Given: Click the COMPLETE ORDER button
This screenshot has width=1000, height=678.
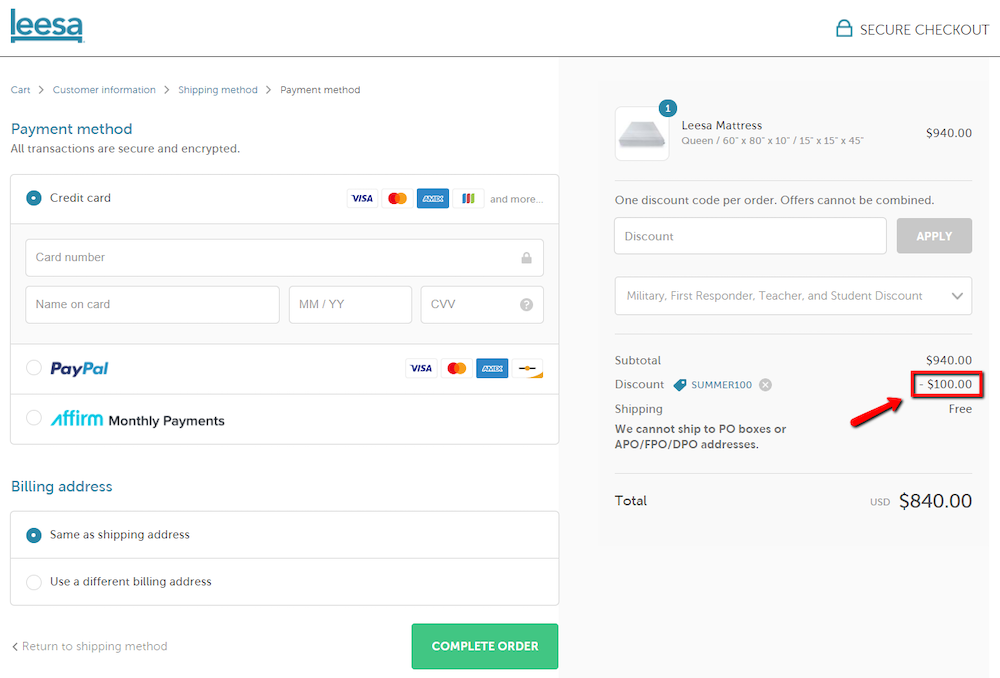Looking at the screenshot, I should click(x=484, y=646).
